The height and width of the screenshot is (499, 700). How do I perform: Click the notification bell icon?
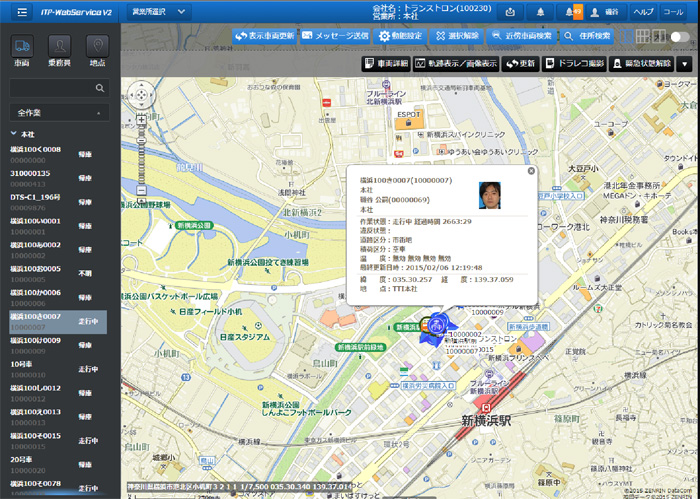click(540, 11)
